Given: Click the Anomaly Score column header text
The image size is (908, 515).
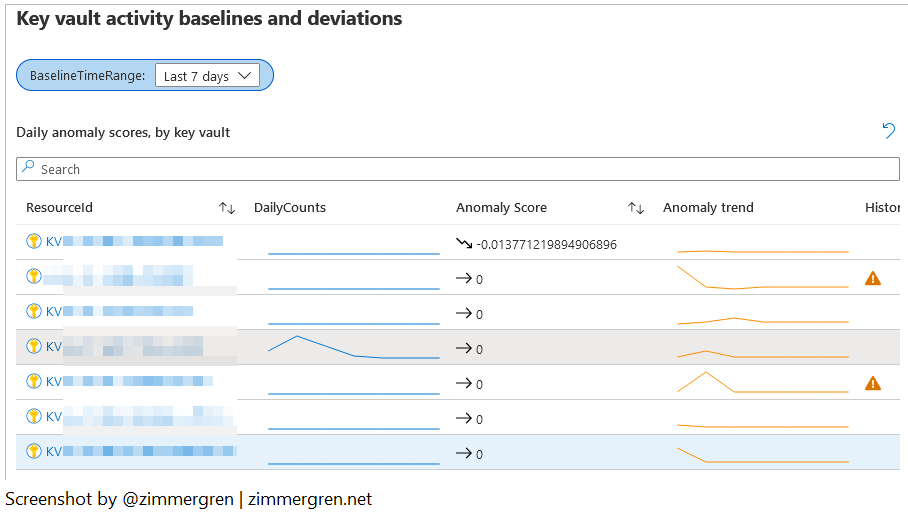Looking at the screenshot, I should click(x=501, y=208).
